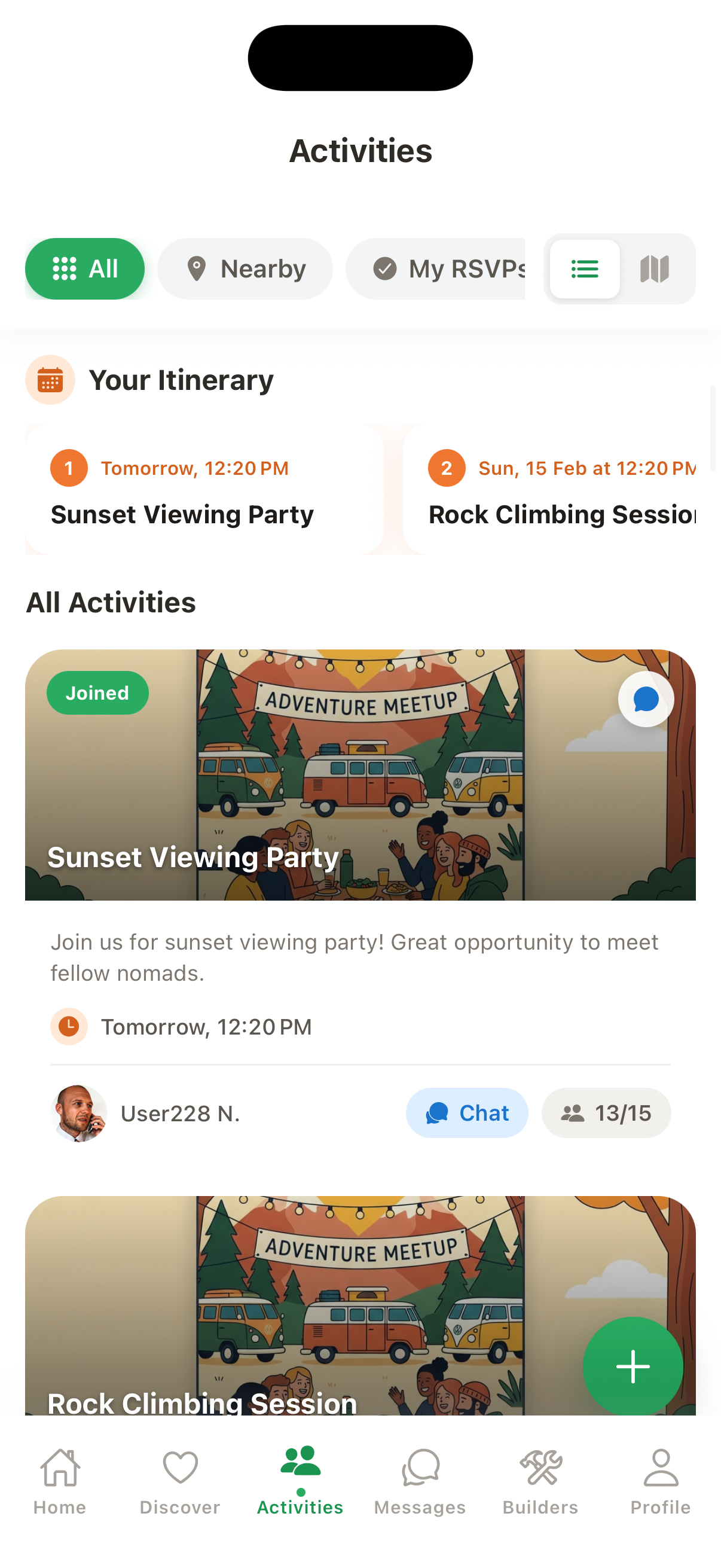
Task: Open chat bubble icon on Sunset banner
Action: (x=646, y=698)
